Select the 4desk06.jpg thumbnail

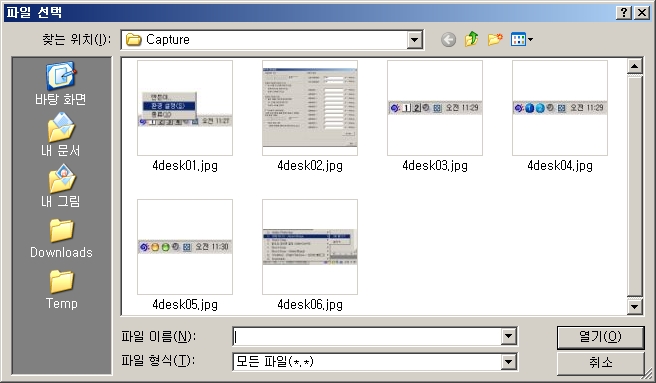[x=310, y=247]
